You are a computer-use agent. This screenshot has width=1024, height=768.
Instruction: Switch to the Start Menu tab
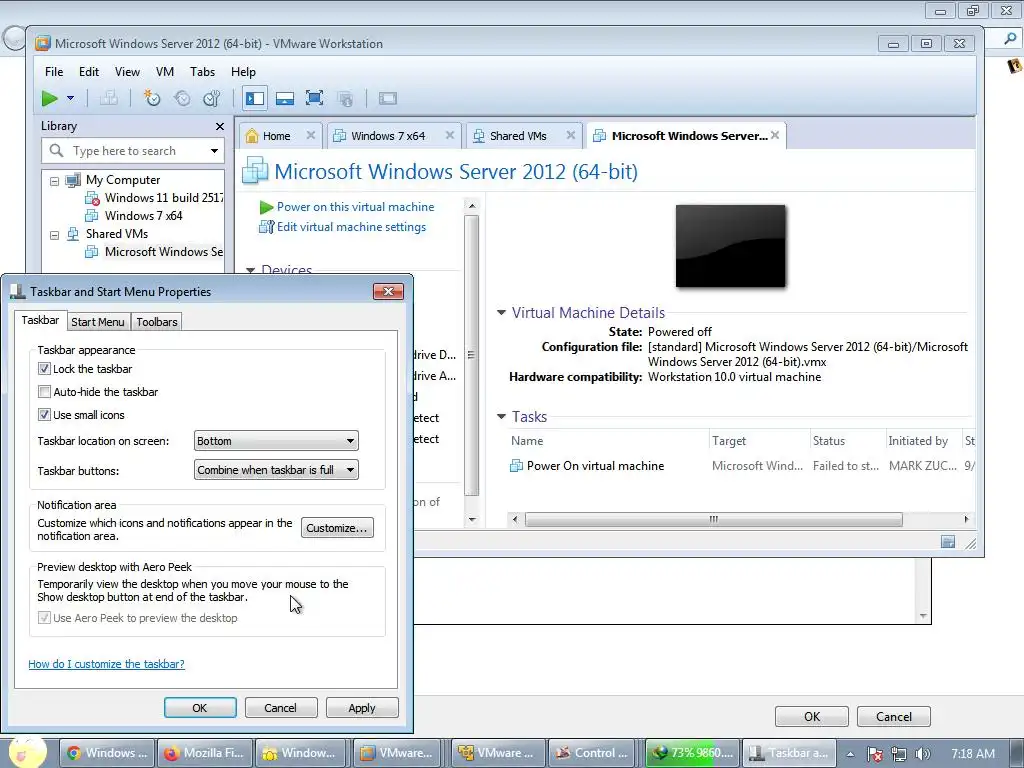[x=97, y=322]
